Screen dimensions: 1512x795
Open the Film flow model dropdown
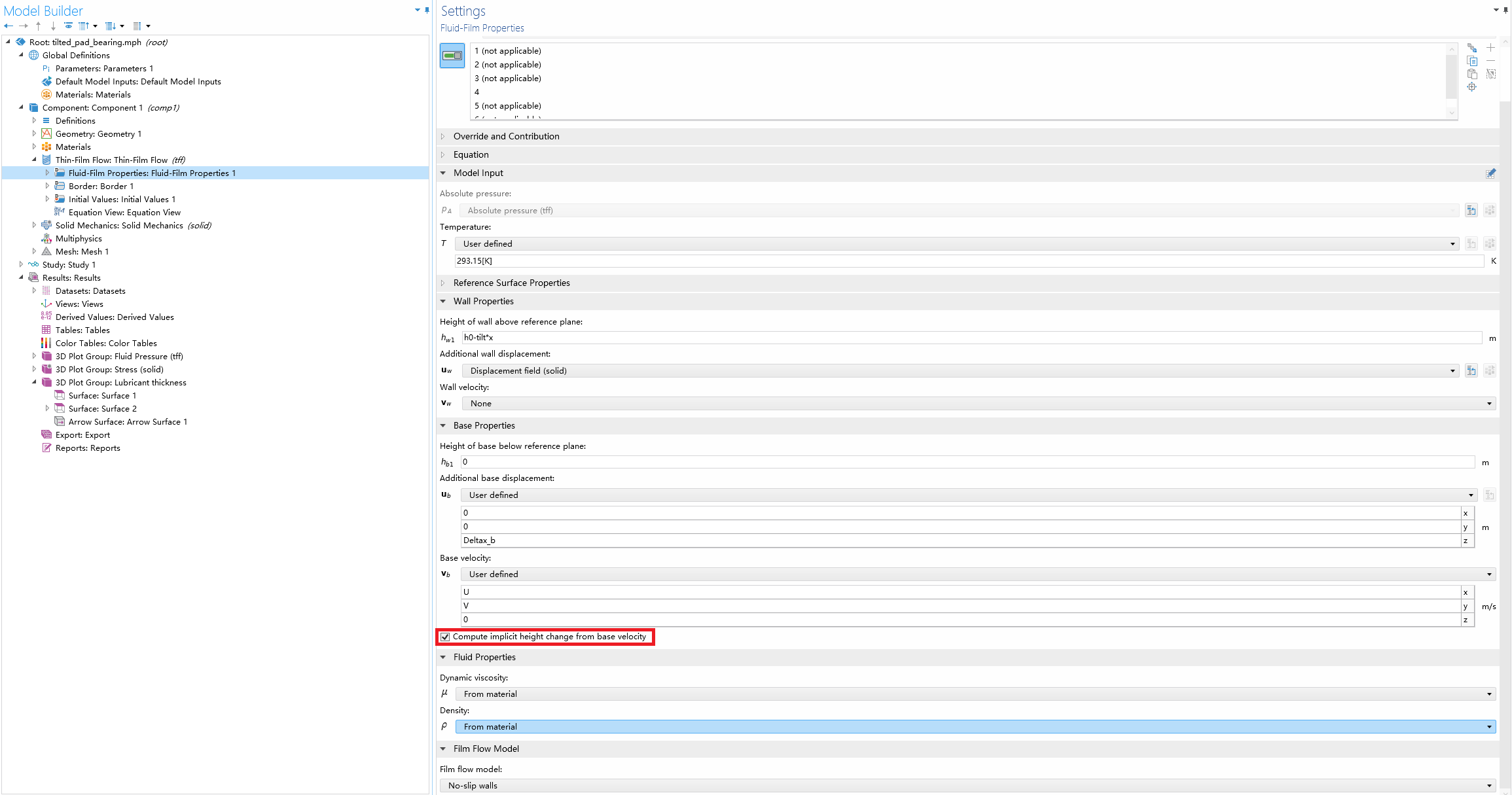[x=967, y=785]
